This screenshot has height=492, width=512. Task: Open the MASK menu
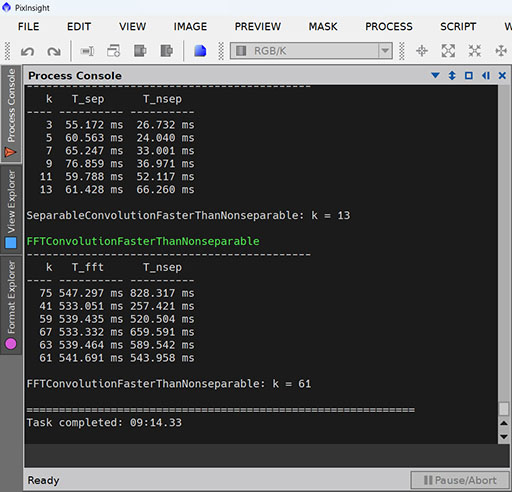coord(323,26)
